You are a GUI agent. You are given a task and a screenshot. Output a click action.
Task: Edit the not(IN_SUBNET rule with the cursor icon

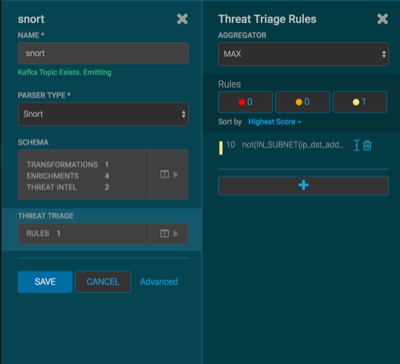coord(357,145)
